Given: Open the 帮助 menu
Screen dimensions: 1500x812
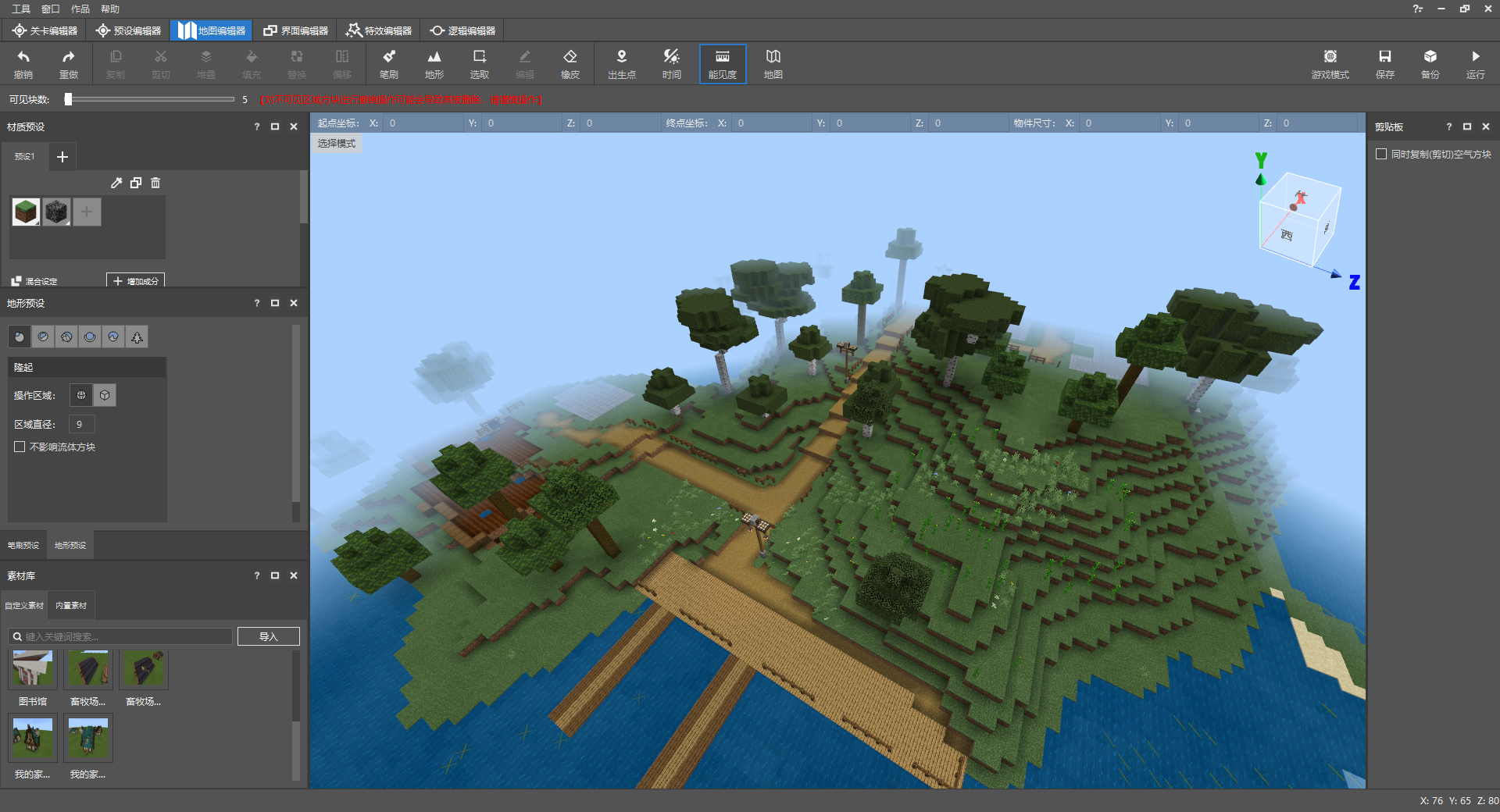Looking at the screenshot, I should 110,9.
